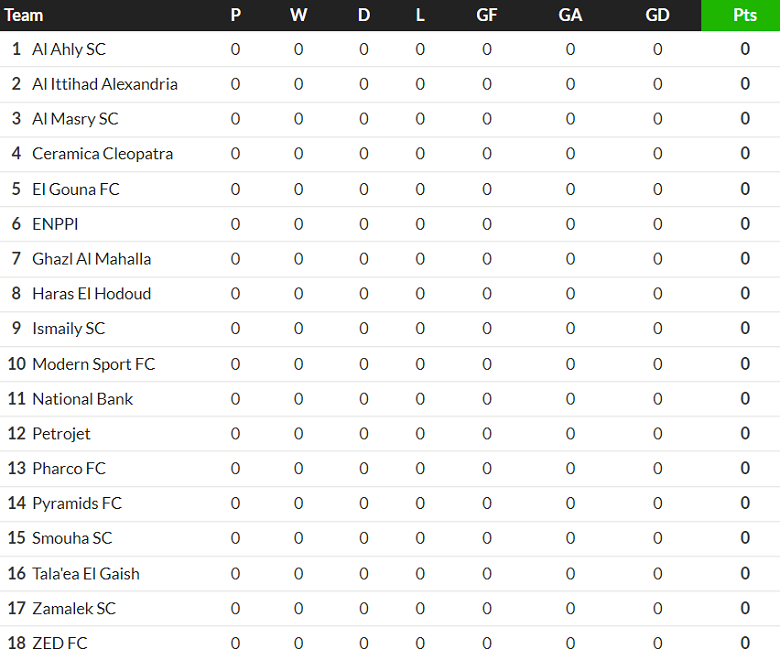Click the Zamalek SC team link

pyautogui.click(x=74, y=608)
